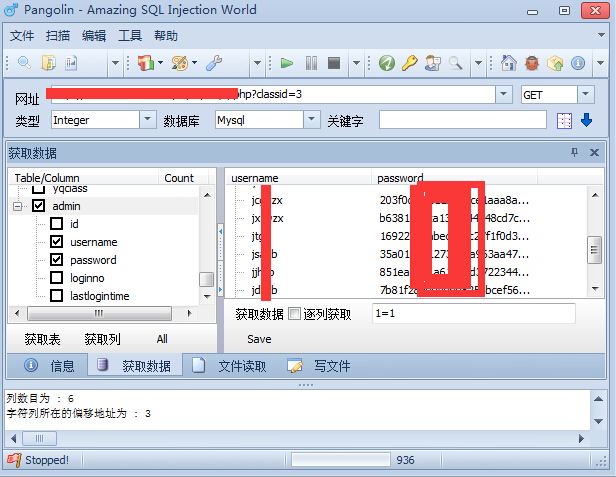Click the update box arrow icon
Viewport: 616px width, 477px height.
pos(555,63)
